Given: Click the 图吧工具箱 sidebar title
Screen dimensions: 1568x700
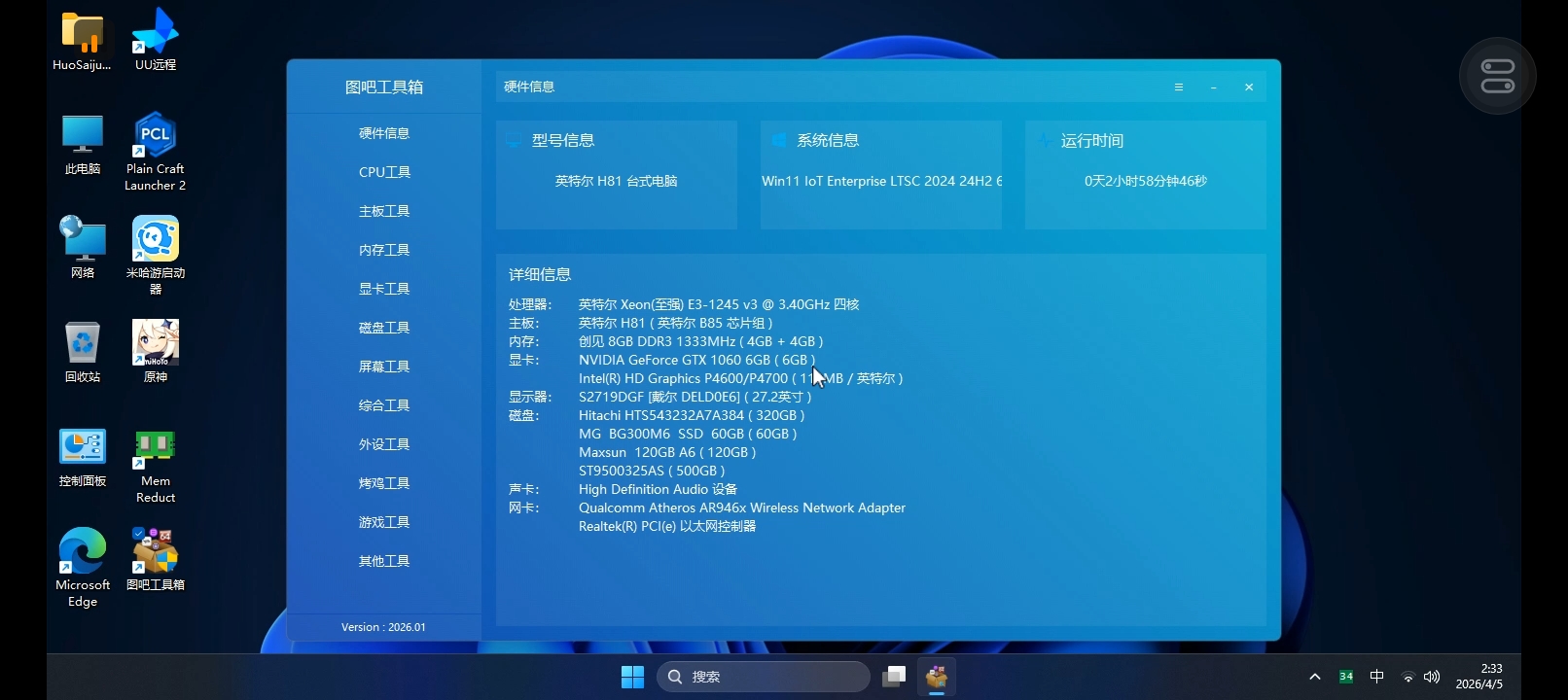Looking at the screenshot, I should [x=384, y=87].
